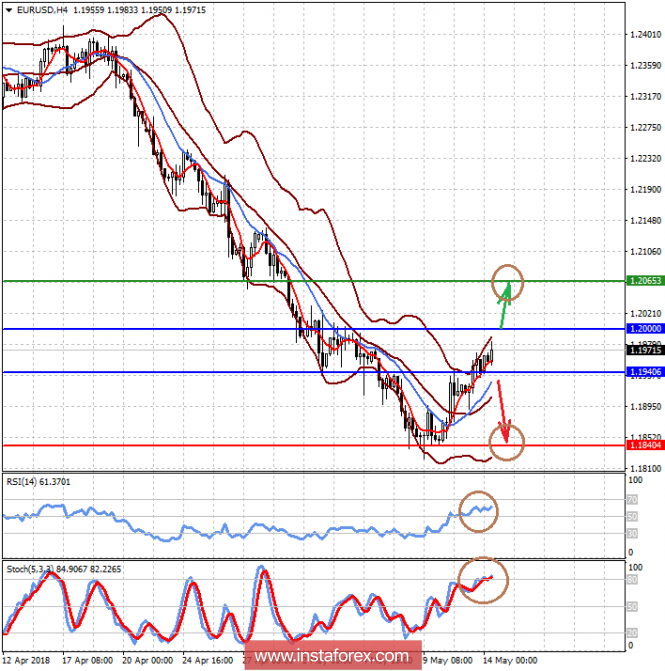Click the RSI 70 level label

(x=632, y=499)
